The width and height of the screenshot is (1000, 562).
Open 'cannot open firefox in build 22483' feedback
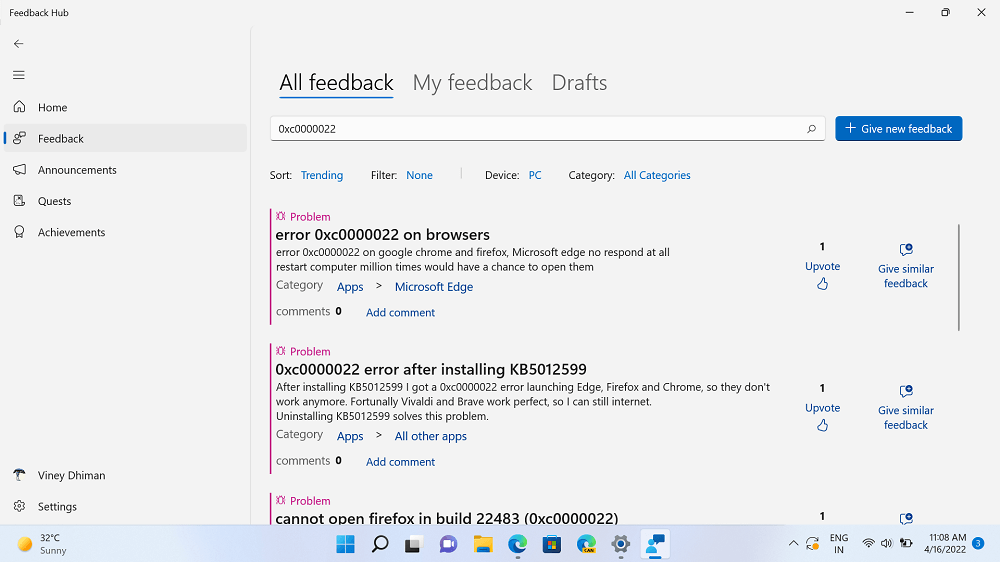446,518
